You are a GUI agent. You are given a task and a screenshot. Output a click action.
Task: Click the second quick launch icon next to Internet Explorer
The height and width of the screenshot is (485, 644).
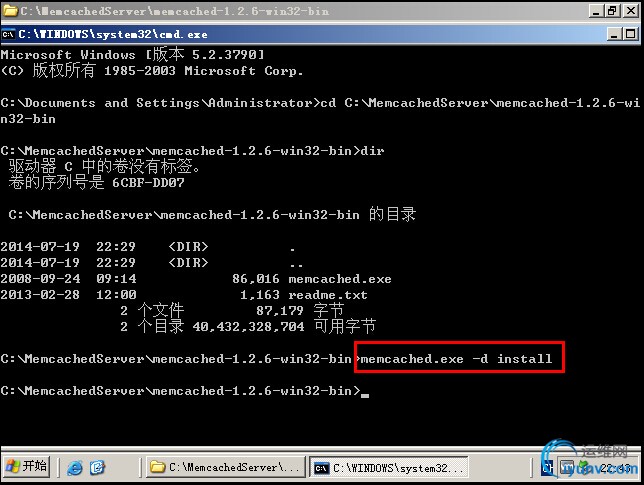pyautogui.click(x=97, y=467)
